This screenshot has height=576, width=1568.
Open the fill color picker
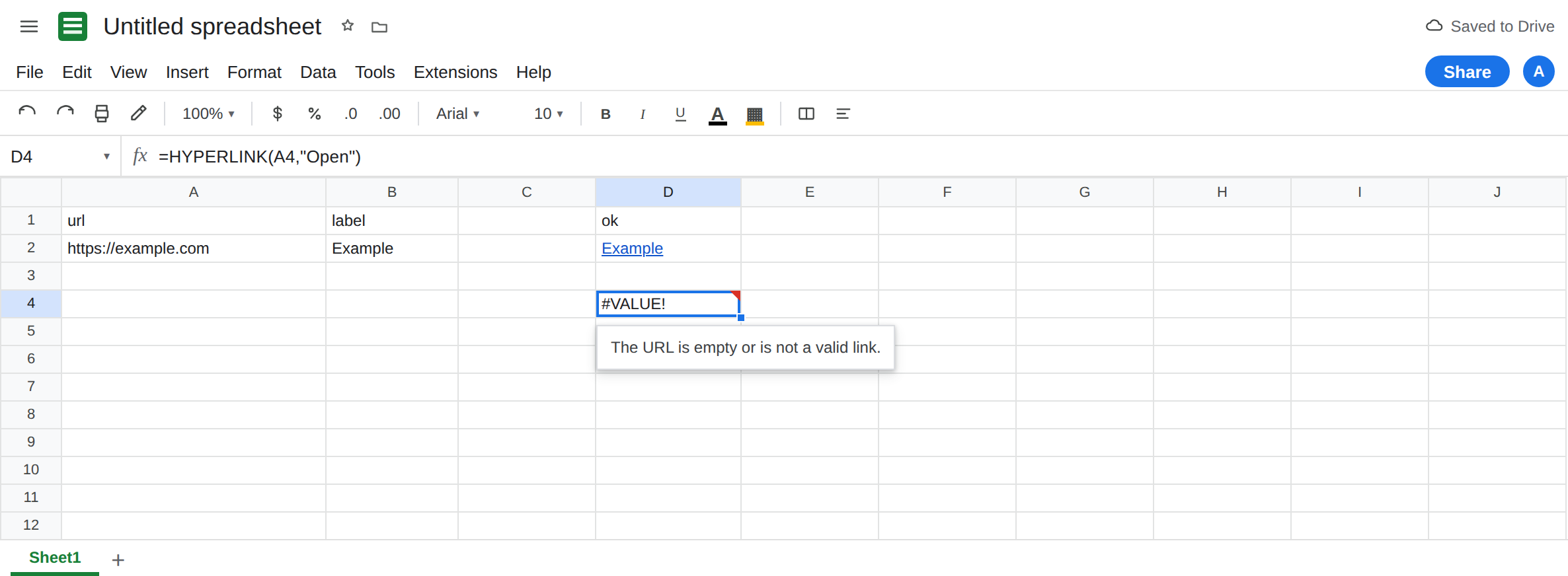(755, 115)
